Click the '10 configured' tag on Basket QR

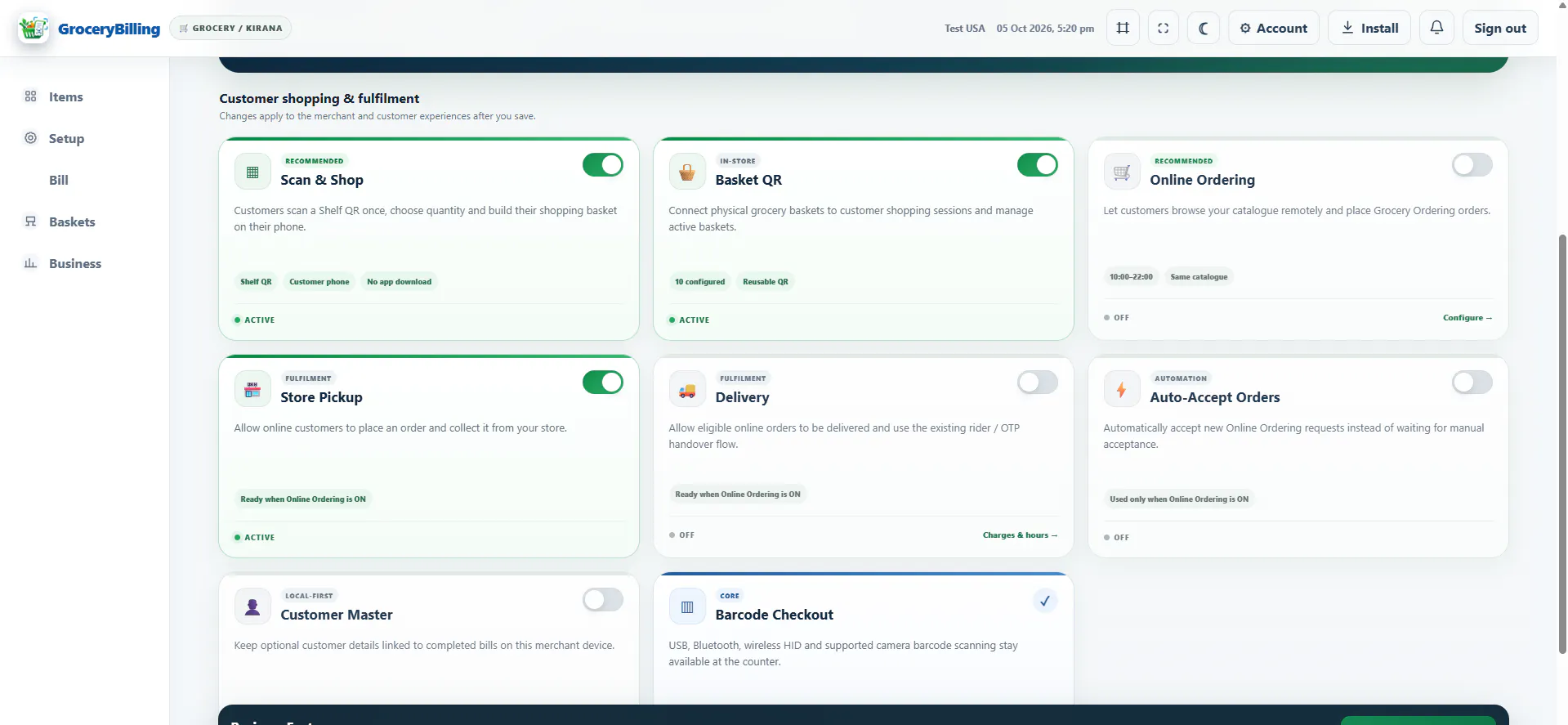pos(700,282)
